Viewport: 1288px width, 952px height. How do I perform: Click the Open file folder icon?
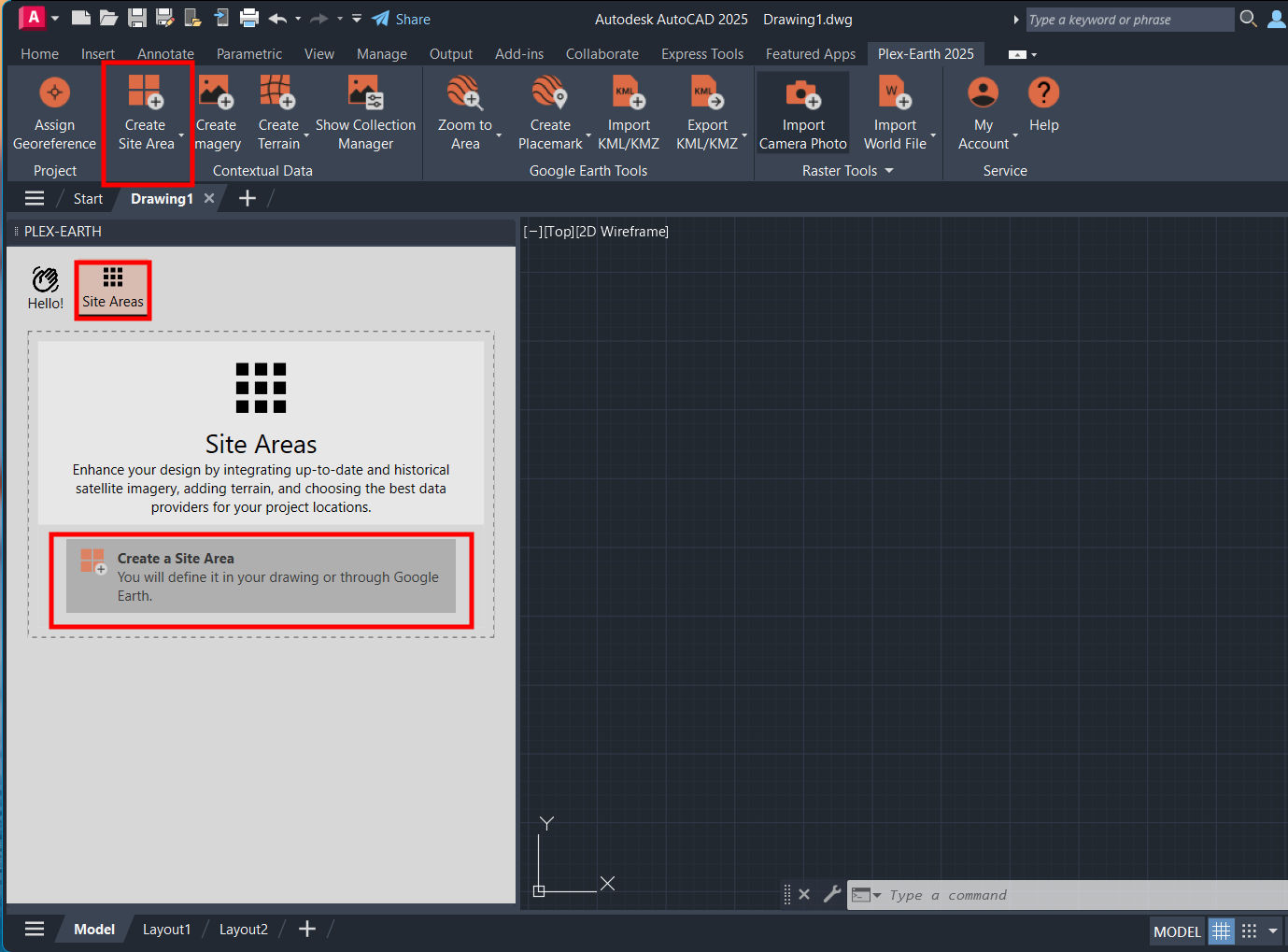(x=109, y=18)
